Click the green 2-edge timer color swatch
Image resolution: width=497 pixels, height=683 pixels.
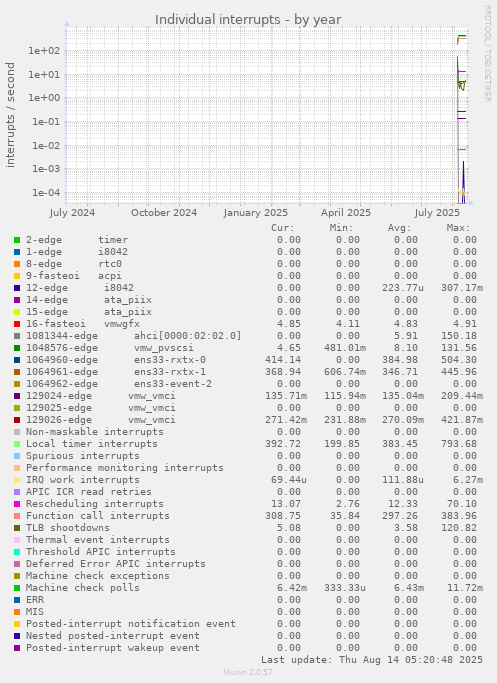[17, 240]
